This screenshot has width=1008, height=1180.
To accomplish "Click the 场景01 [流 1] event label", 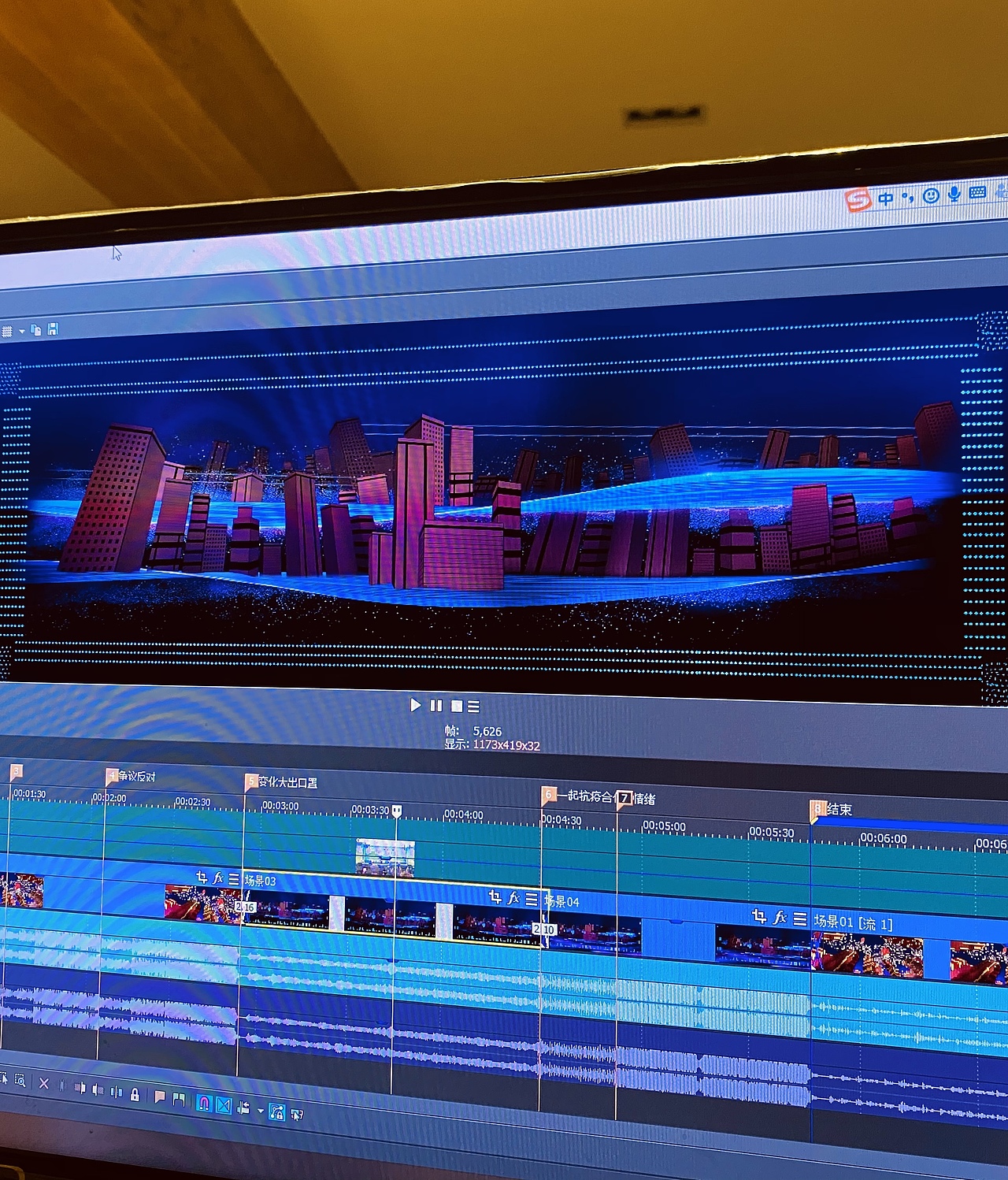I will (x=853, y=922).
